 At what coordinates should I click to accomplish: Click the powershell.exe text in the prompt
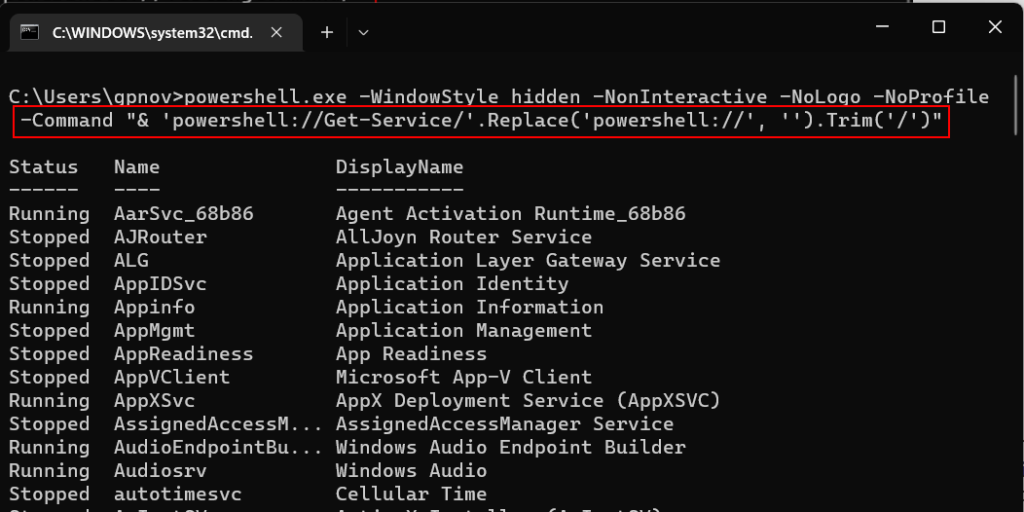[x=265, y=97]
